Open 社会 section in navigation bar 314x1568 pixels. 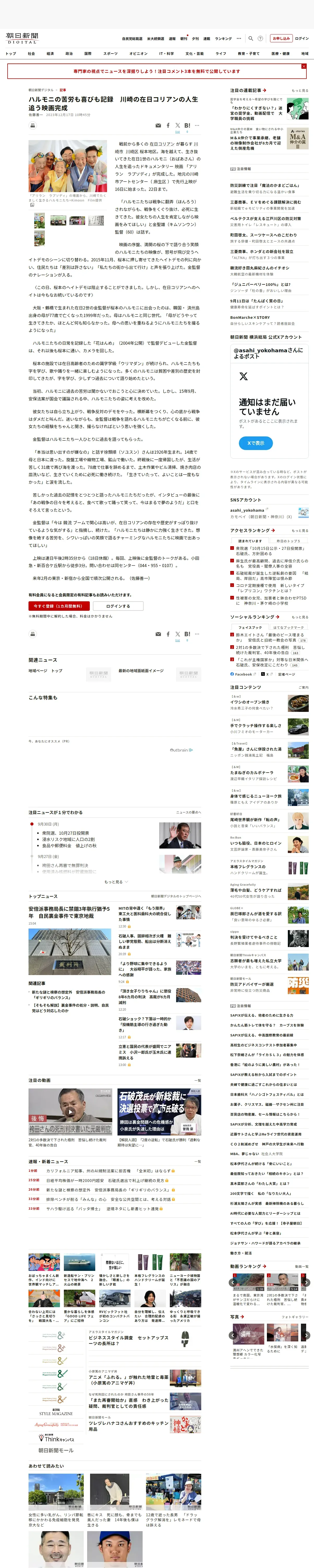(31, 54)
